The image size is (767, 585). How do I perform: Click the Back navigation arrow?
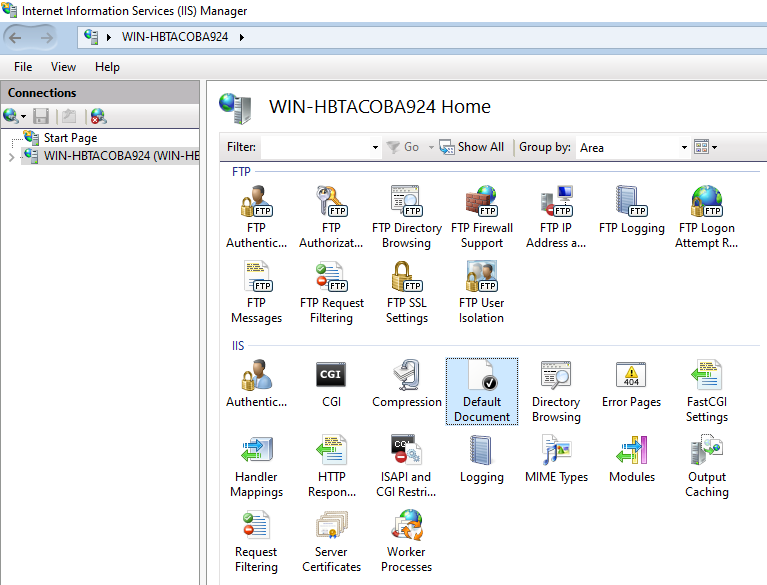(x=15, y=38)
